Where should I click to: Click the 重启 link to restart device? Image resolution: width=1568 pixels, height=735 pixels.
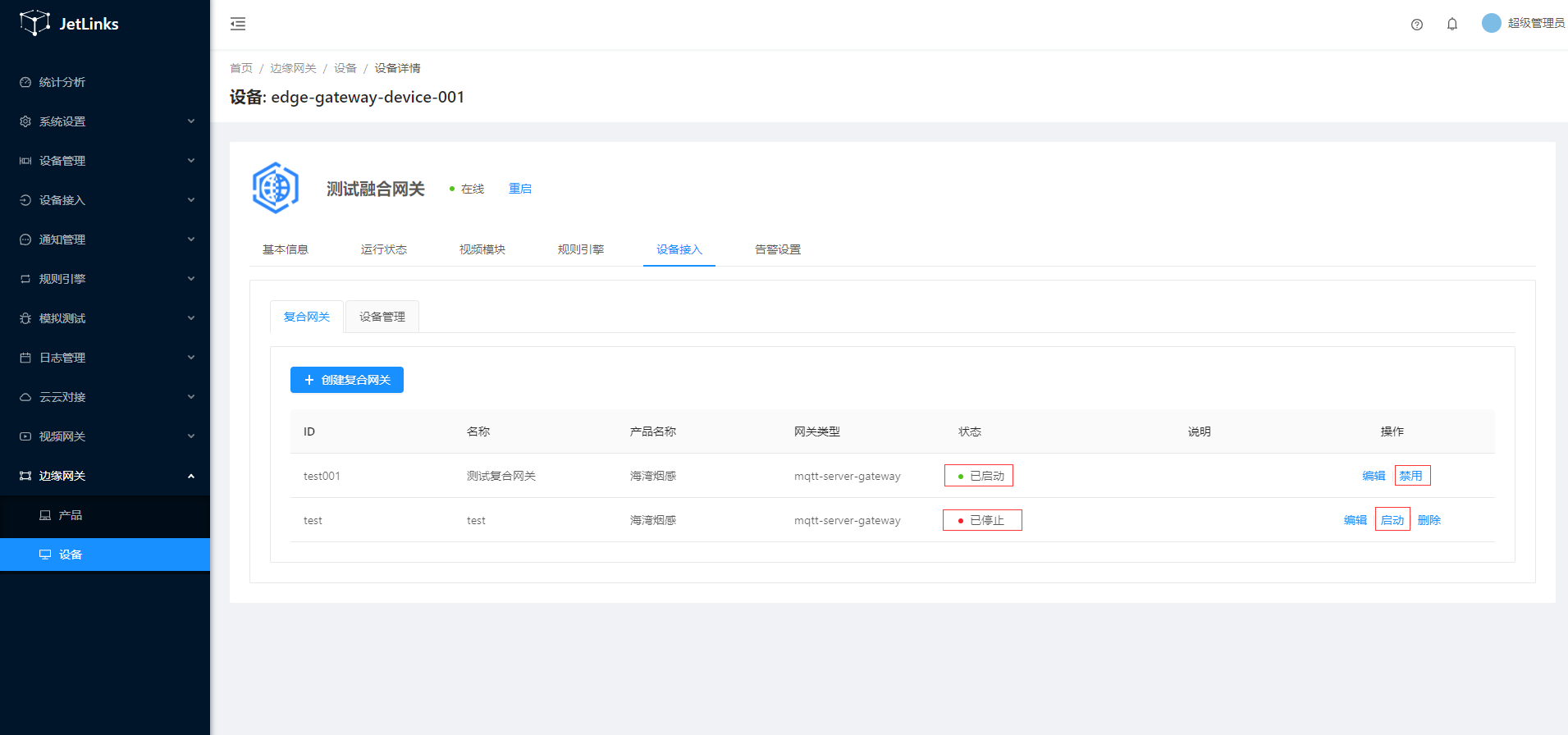coord(519,189)
